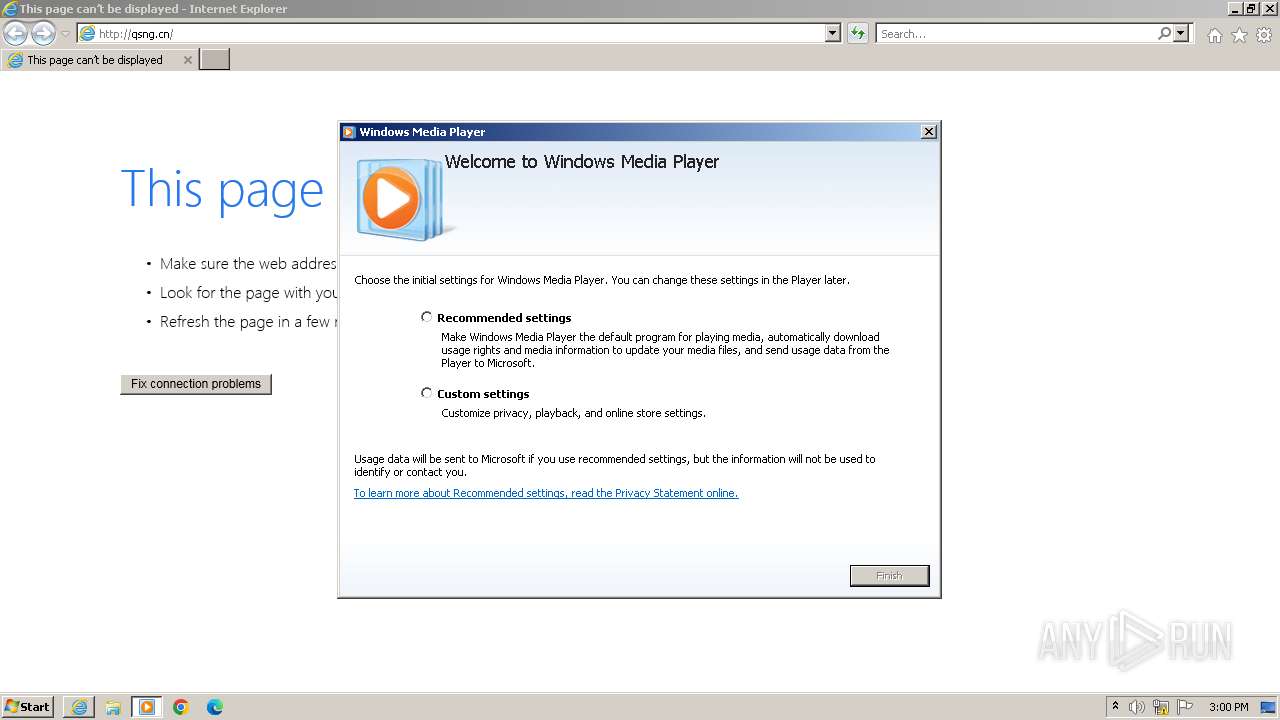Show hidden system tray icons
1280x720 pixels.
[1115, 707]
